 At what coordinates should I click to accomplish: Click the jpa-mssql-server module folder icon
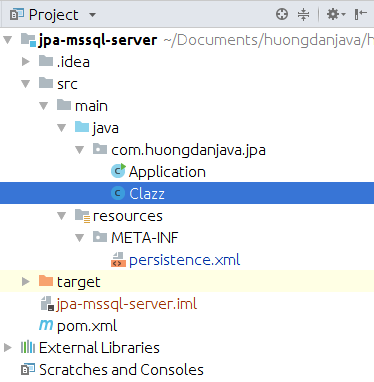28,40
